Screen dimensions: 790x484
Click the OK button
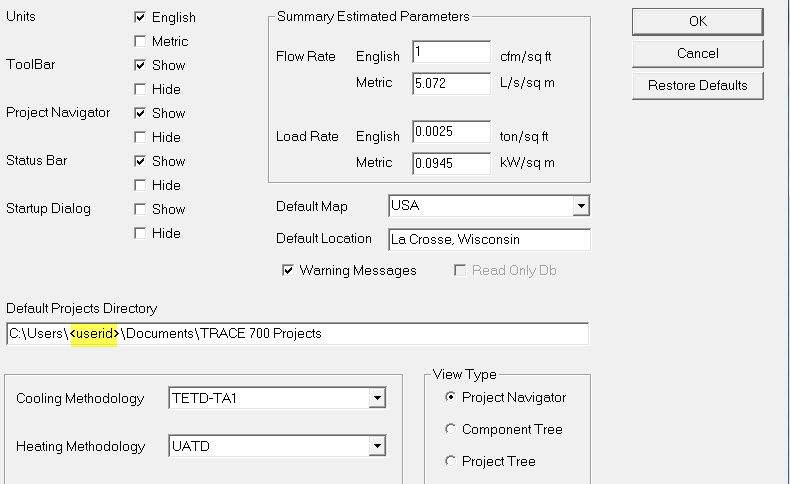(697, 21)
